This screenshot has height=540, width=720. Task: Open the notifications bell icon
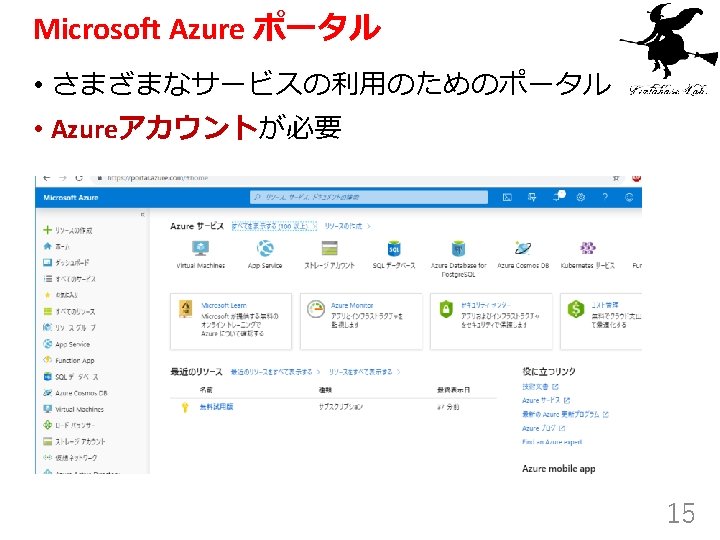[x=559, y=197]
